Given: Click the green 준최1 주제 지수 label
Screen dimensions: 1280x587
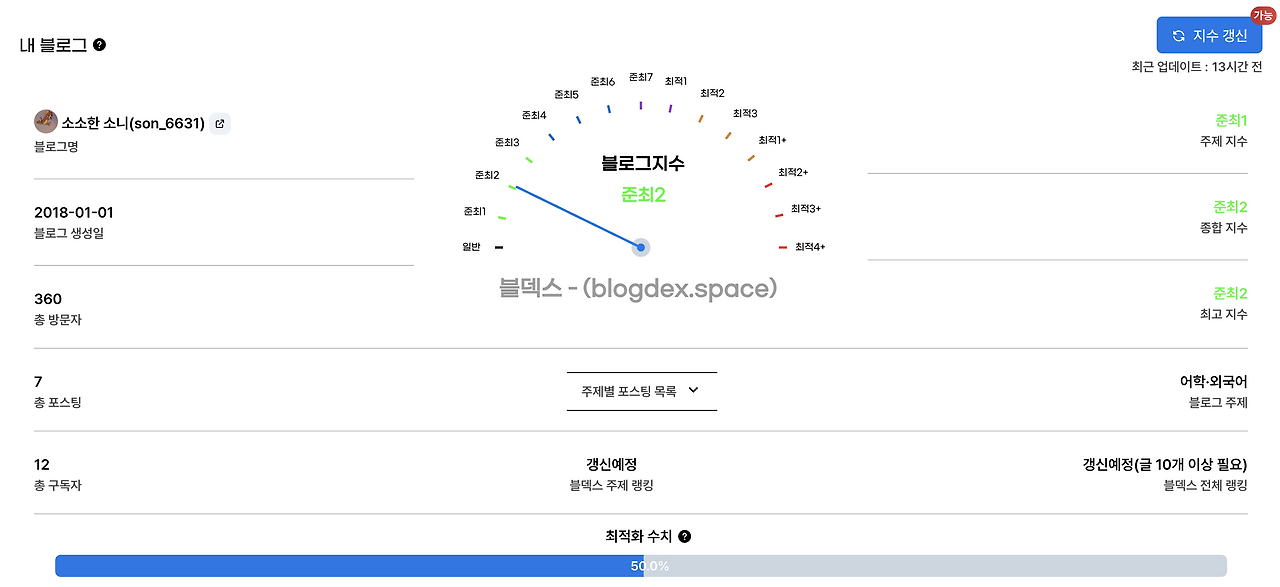Looking at the screenshot, I should click(1229, 120).
